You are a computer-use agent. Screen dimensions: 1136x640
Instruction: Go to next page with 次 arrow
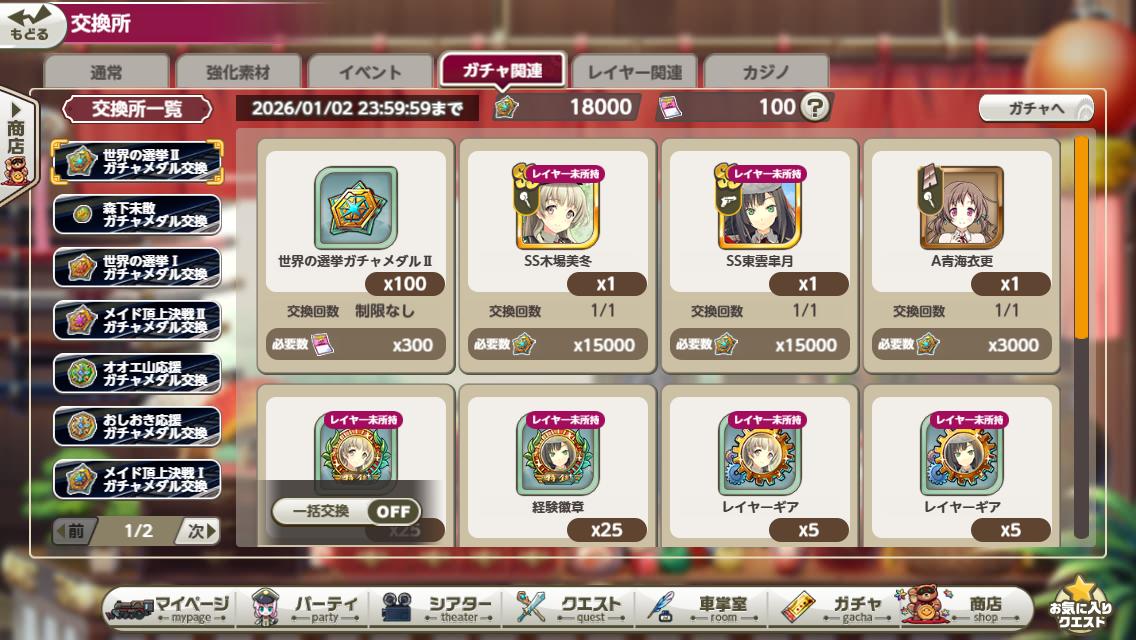(199, 531)
